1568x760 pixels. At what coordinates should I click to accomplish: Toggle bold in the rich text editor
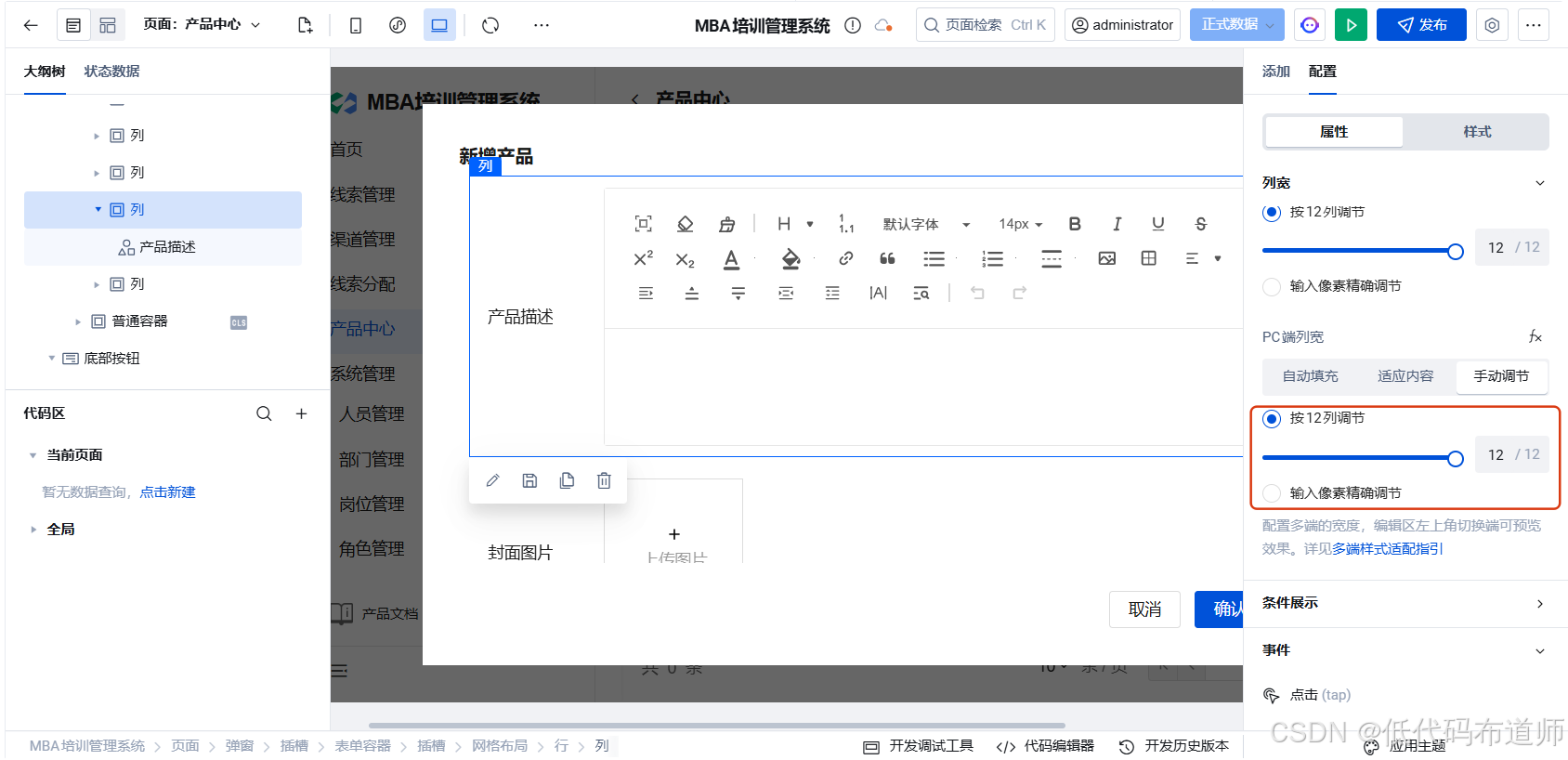click(x=1075, y=224)
